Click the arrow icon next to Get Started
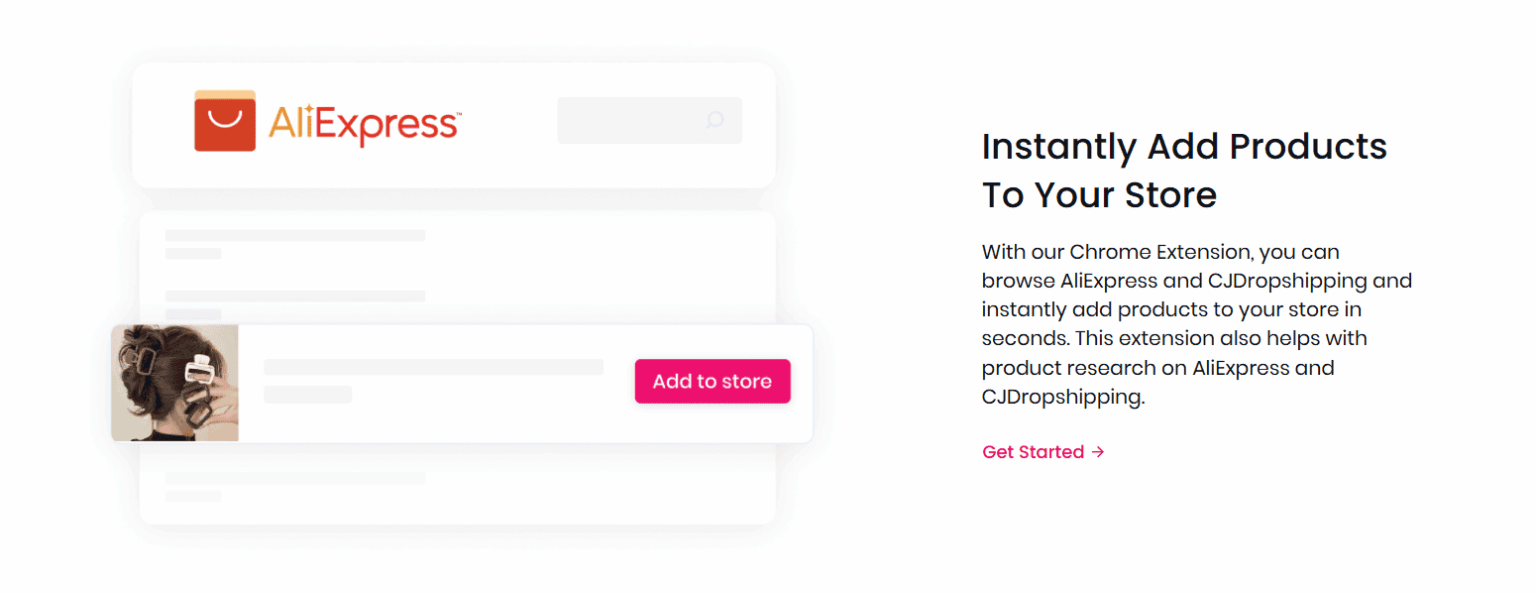The width and height of the screenshot is (1536, 593). click(1098, 452)
